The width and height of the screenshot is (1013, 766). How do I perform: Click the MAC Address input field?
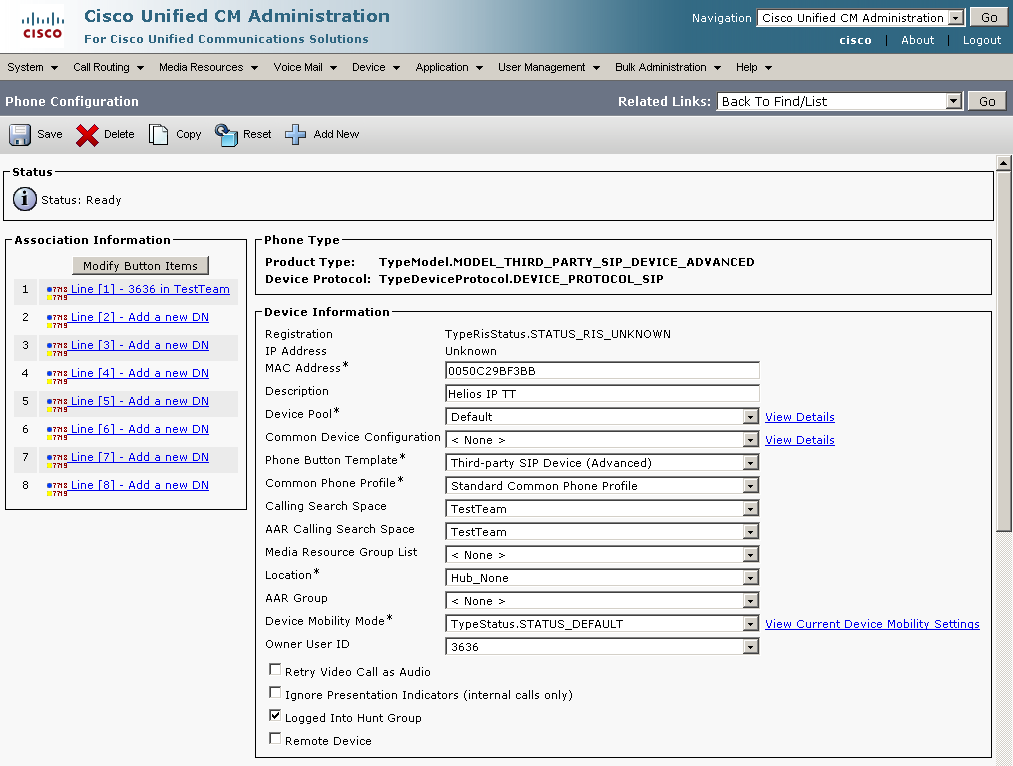pyautogui.click(x=602, y=371)
